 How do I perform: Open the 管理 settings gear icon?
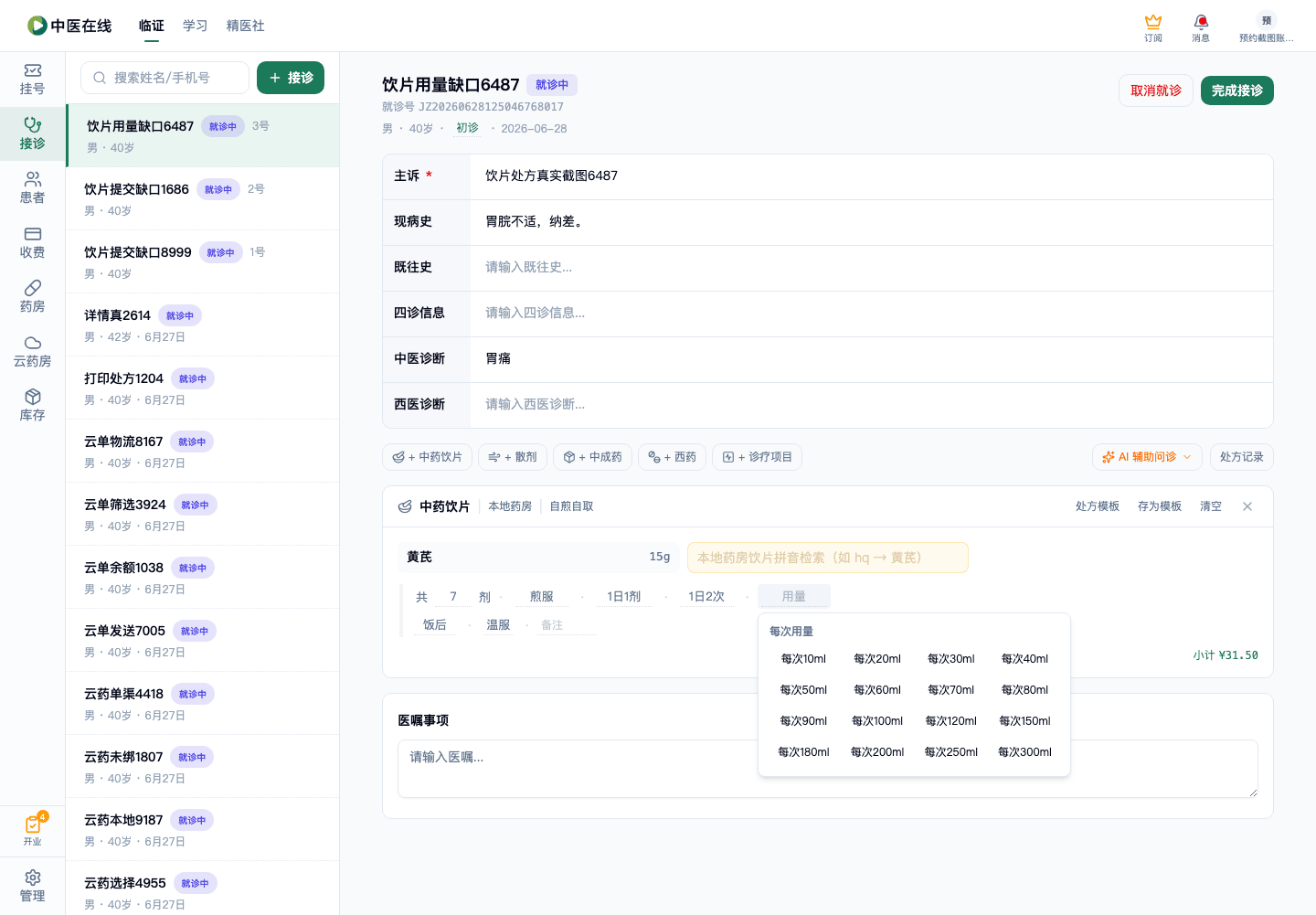tap(32, 887)
